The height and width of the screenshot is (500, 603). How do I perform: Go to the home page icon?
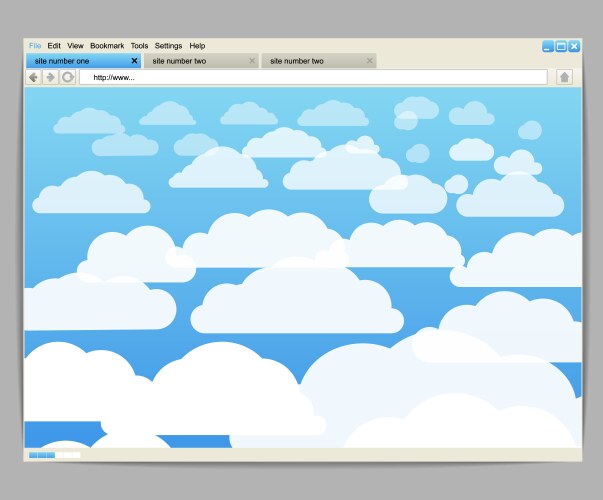point(564,77)
